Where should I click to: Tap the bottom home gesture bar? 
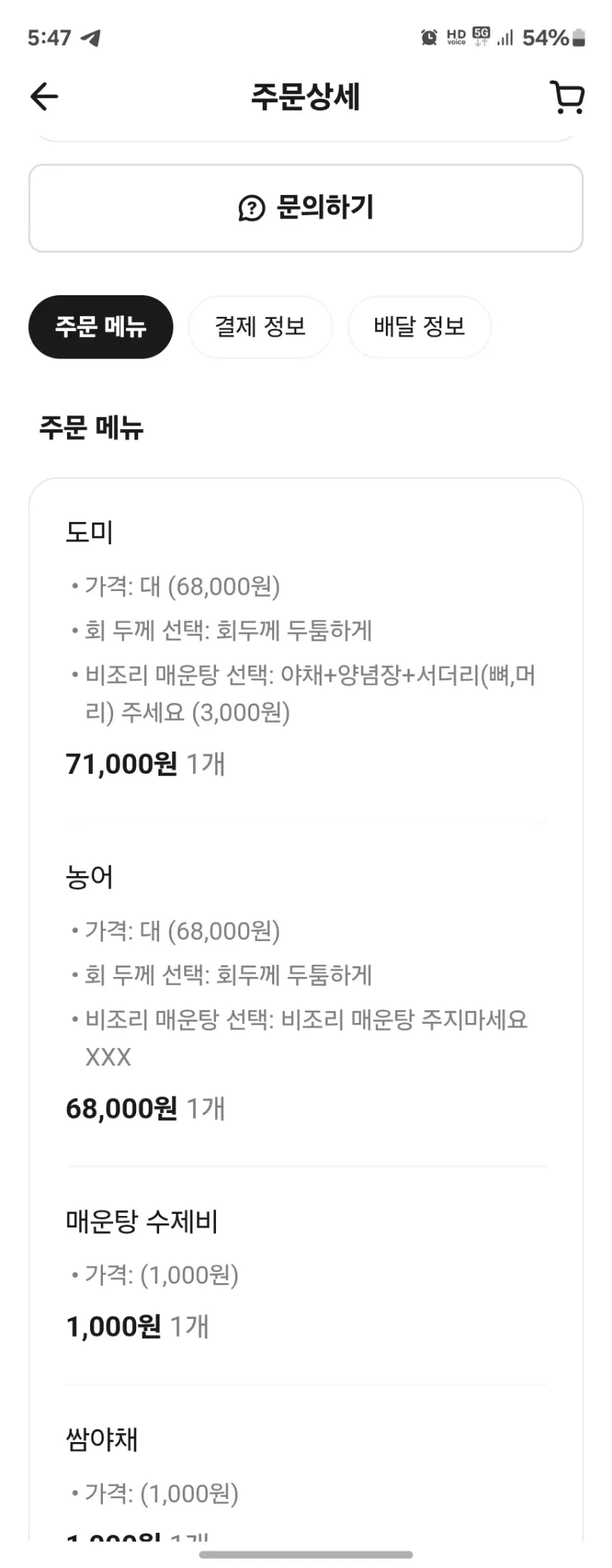click(x=306, y=1555)
